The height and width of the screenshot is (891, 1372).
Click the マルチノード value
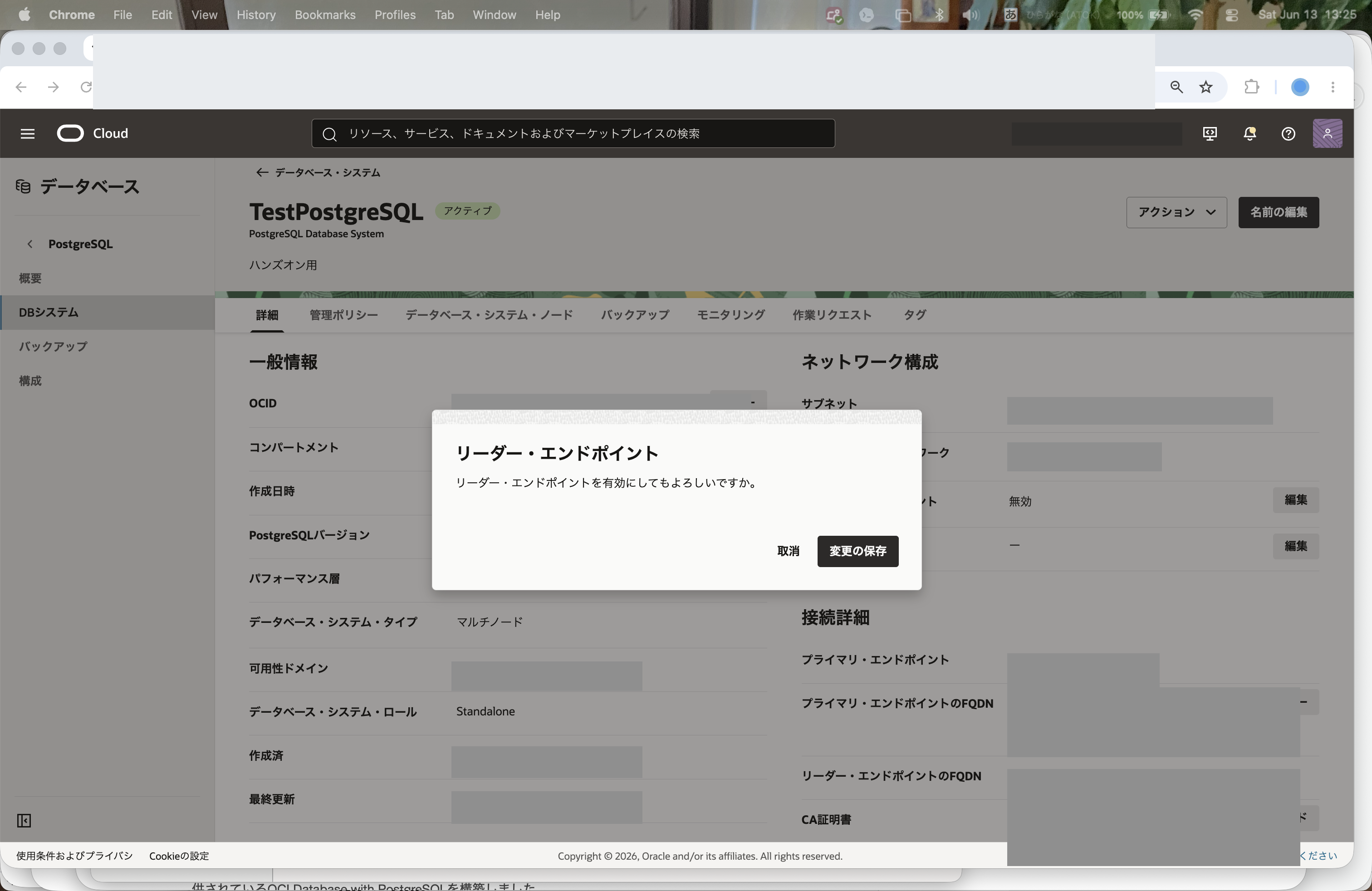[x=490, y=622]
